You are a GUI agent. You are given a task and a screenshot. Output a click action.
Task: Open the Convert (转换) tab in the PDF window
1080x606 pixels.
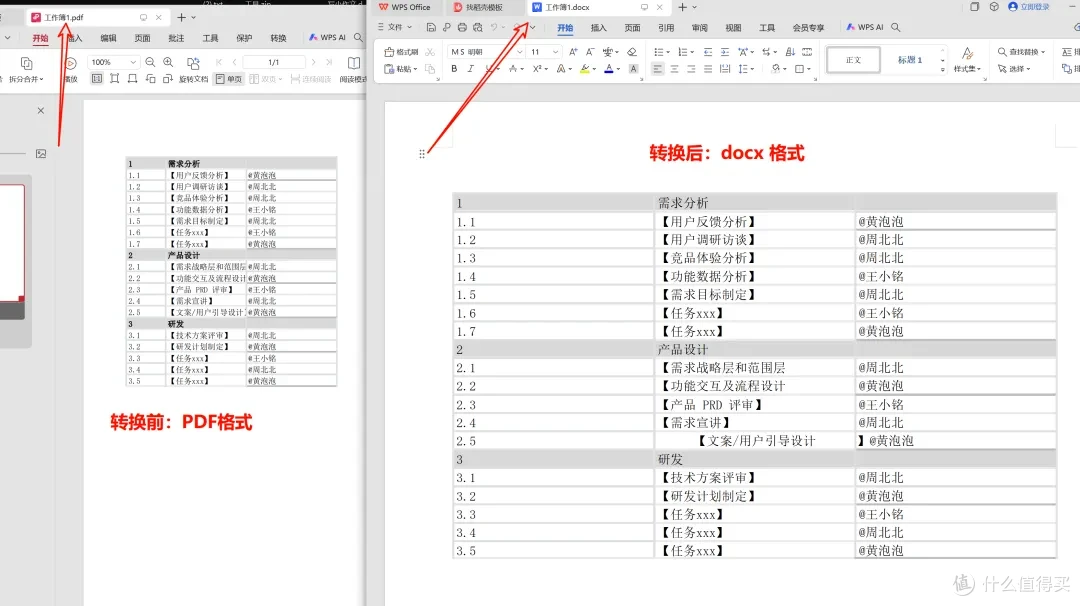click(x=278, y=39)
